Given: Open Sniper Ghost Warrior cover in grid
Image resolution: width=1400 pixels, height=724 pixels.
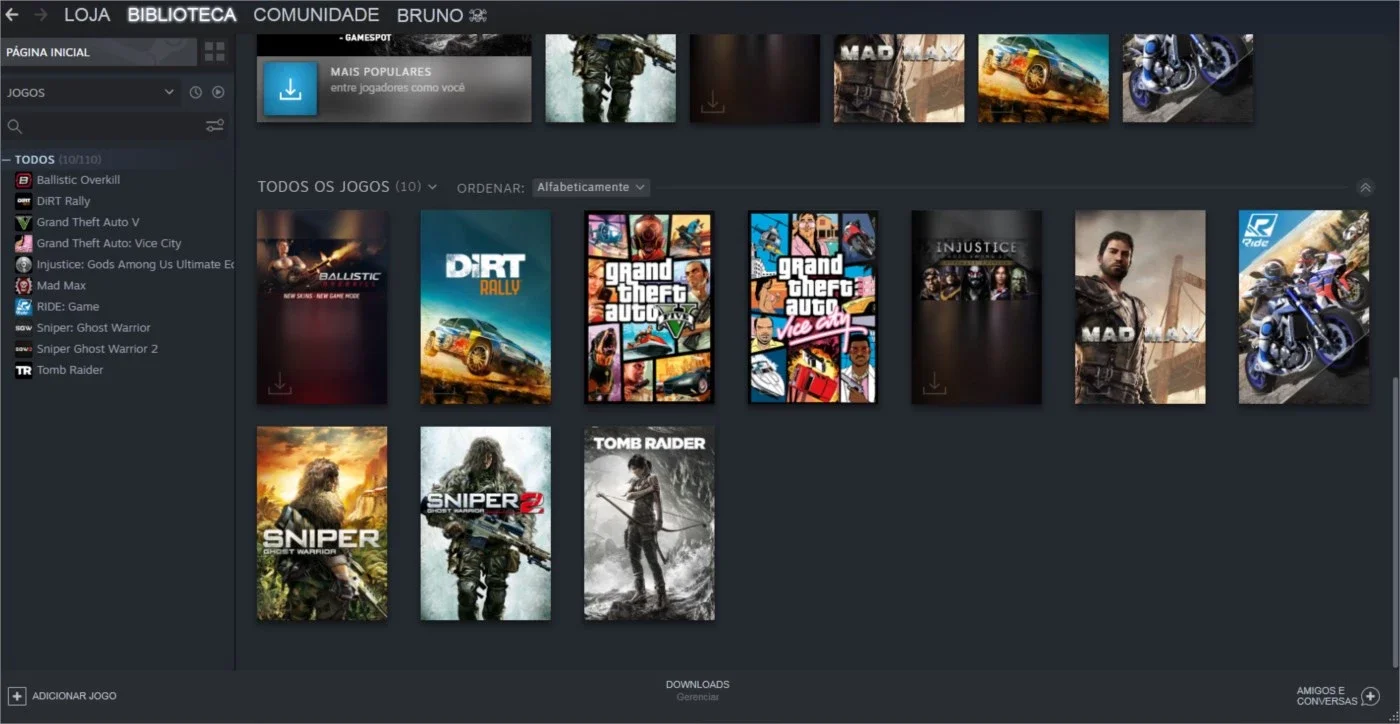Looking at the screenshot, I should click(x=322, y=523).
